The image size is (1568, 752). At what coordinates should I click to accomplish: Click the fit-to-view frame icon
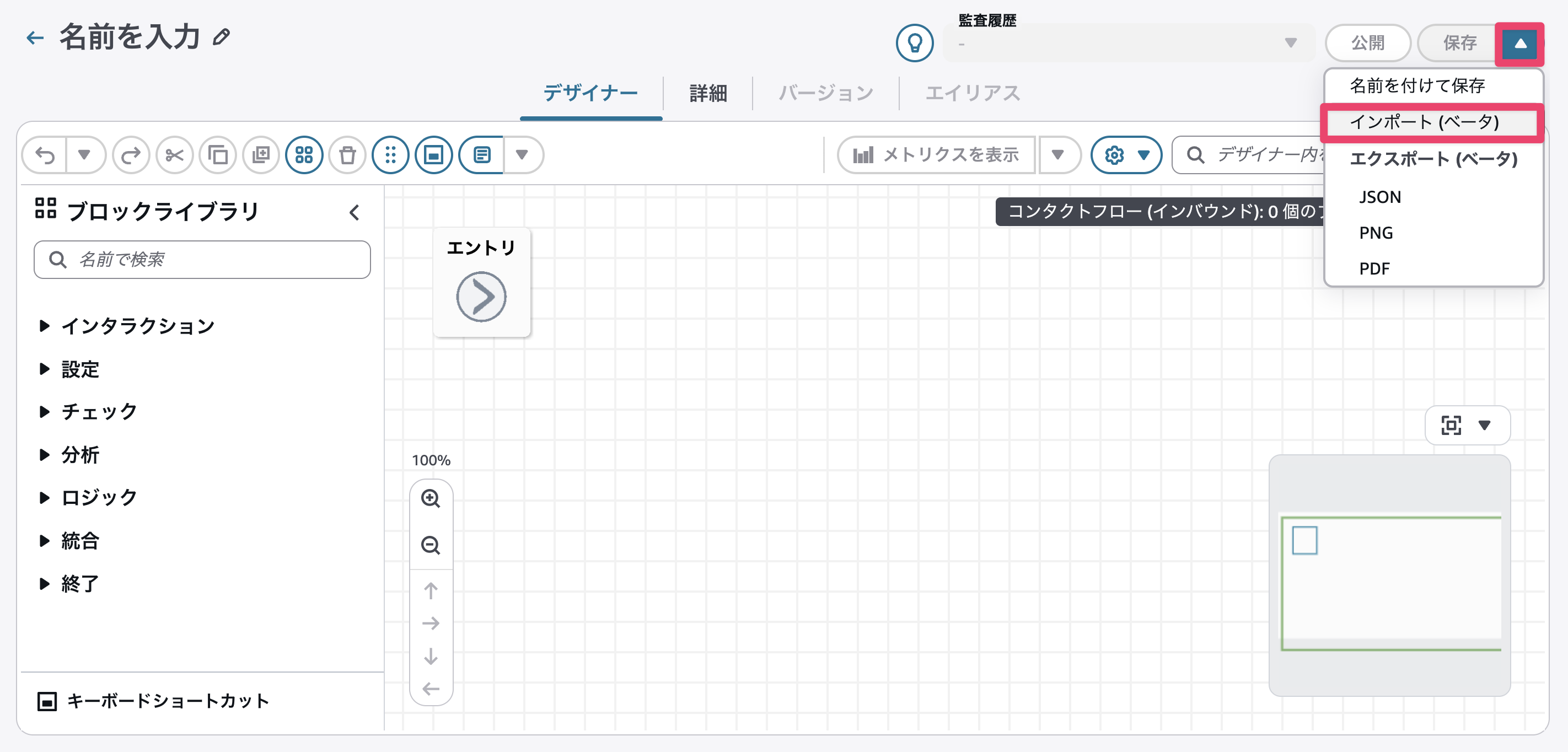(x=1451, y=426)
